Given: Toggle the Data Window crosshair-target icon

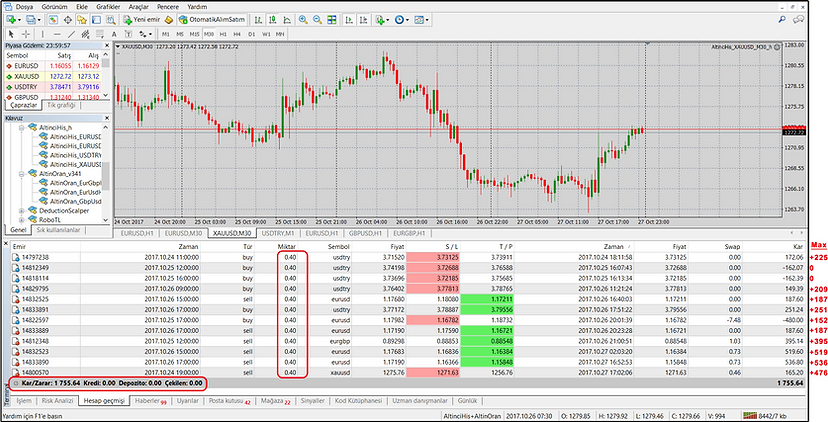Looking at the screenshot, I should point(68,20).
